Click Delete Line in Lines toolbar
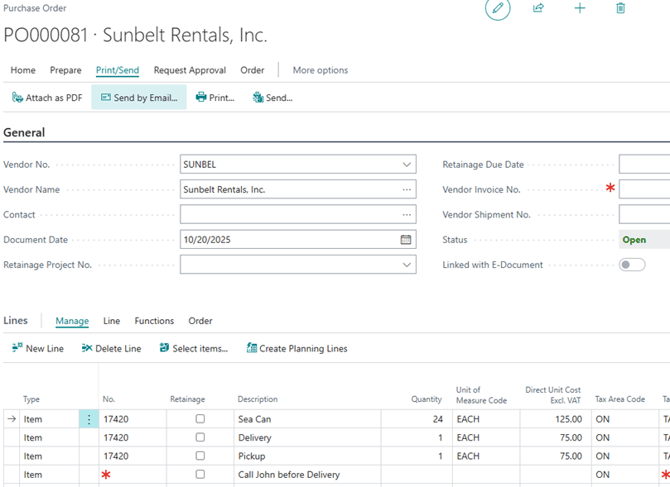This screenshot has height=487, width=670. (111, 348)
